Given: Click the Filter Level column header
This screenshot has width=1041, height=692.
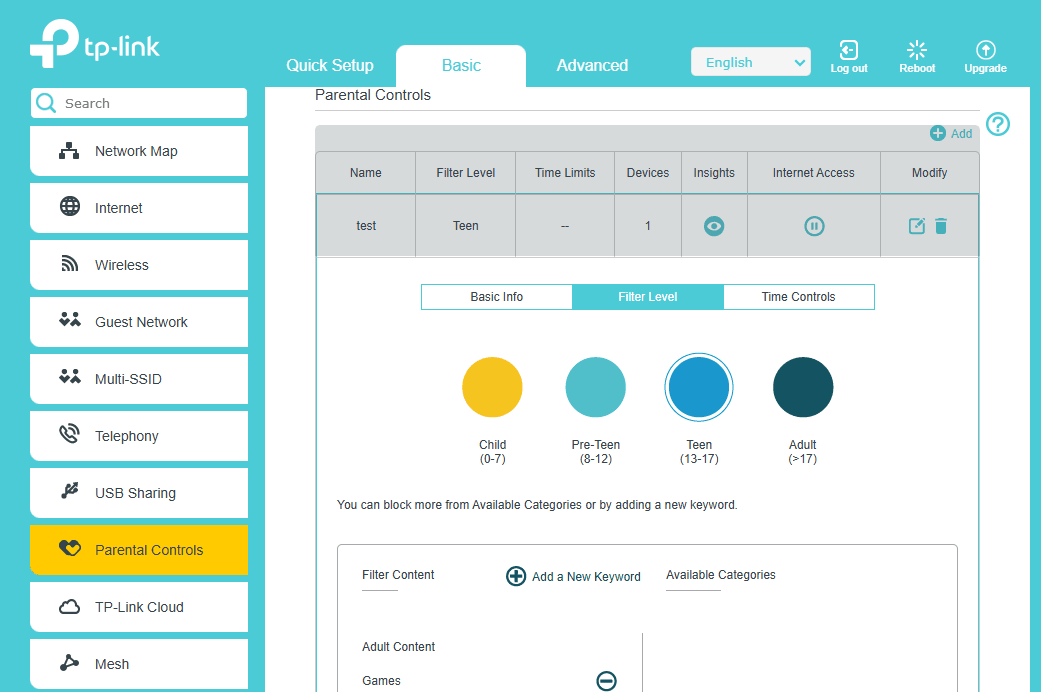Looking at the screenshot, I should click(x=465, y=173).
